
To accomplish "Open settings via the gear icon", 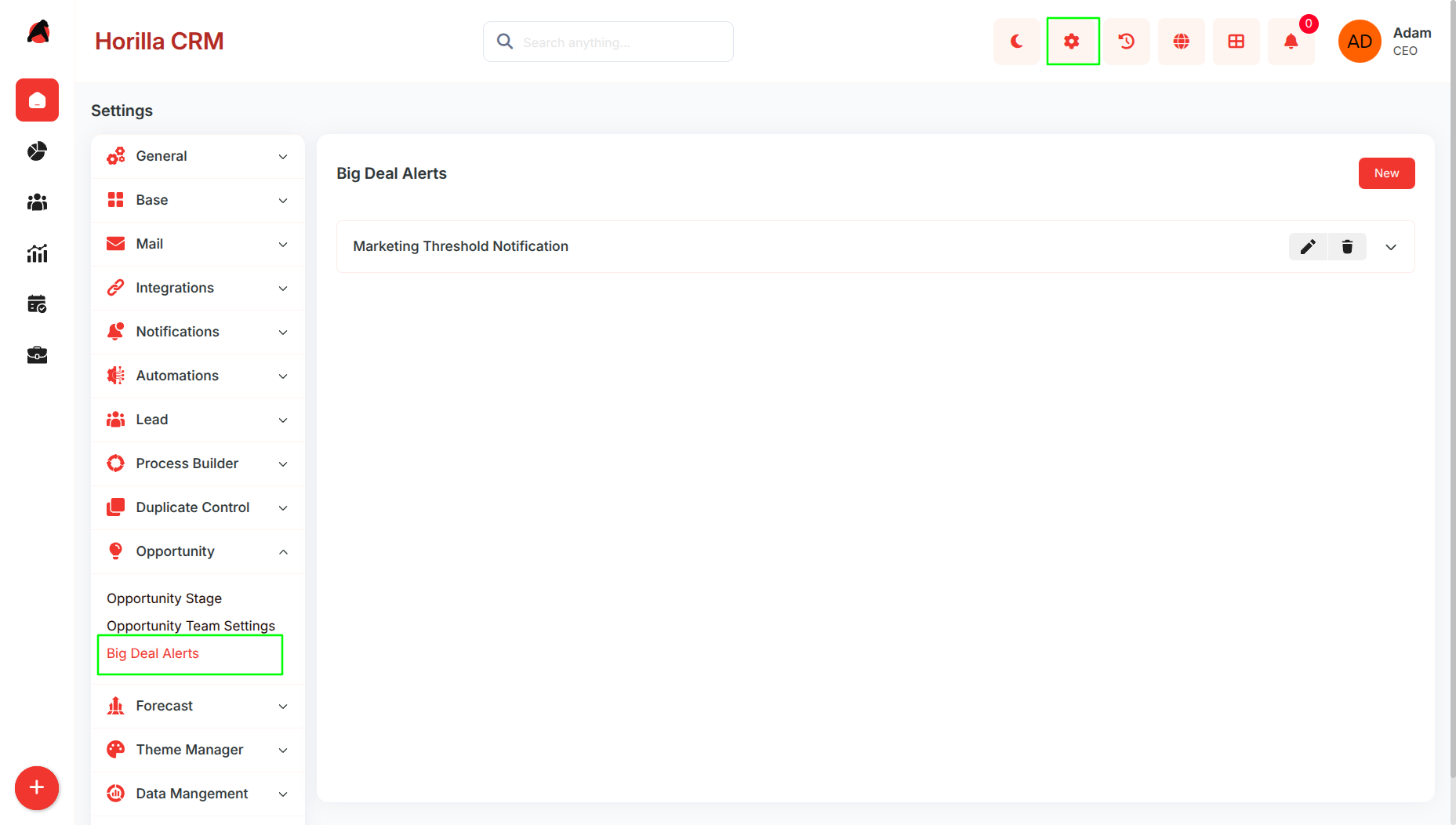I will tap(1072, 42).
